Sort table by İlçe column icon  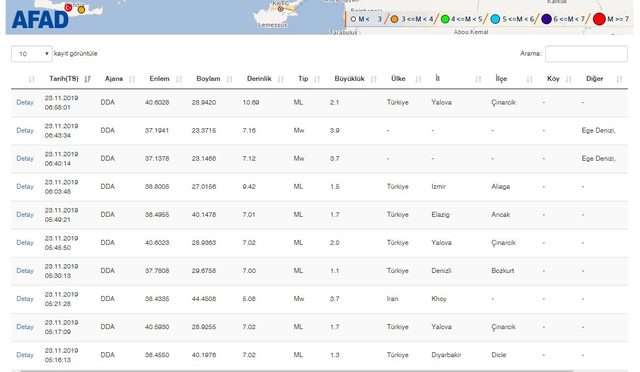tap(529, 79)
